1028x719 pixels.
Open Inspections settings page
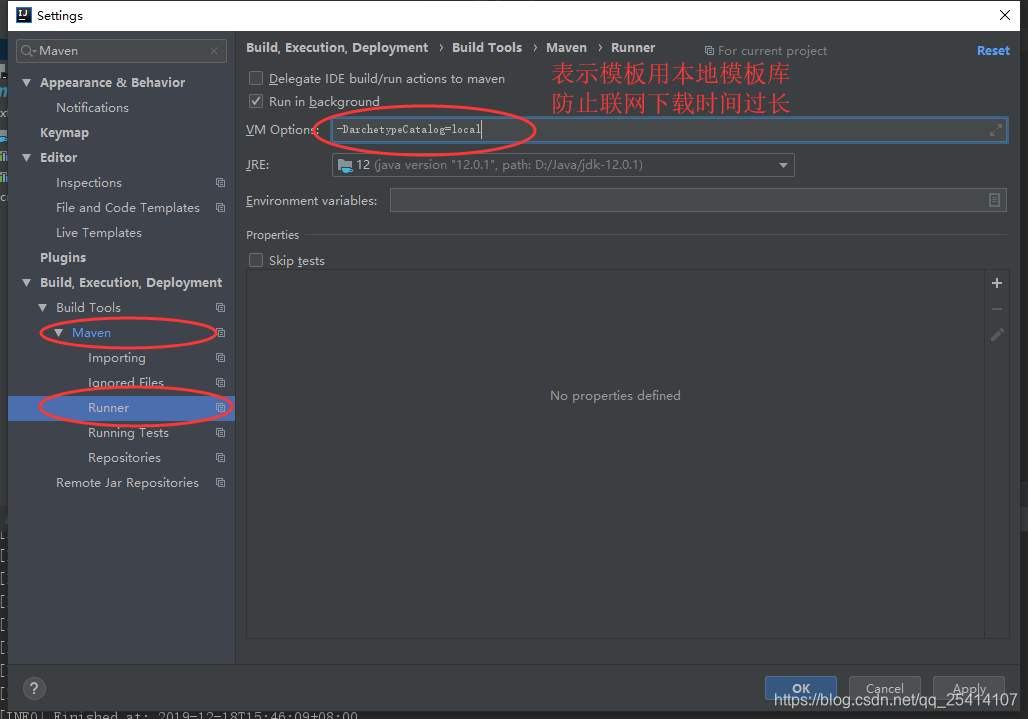[x=89, y=183]
